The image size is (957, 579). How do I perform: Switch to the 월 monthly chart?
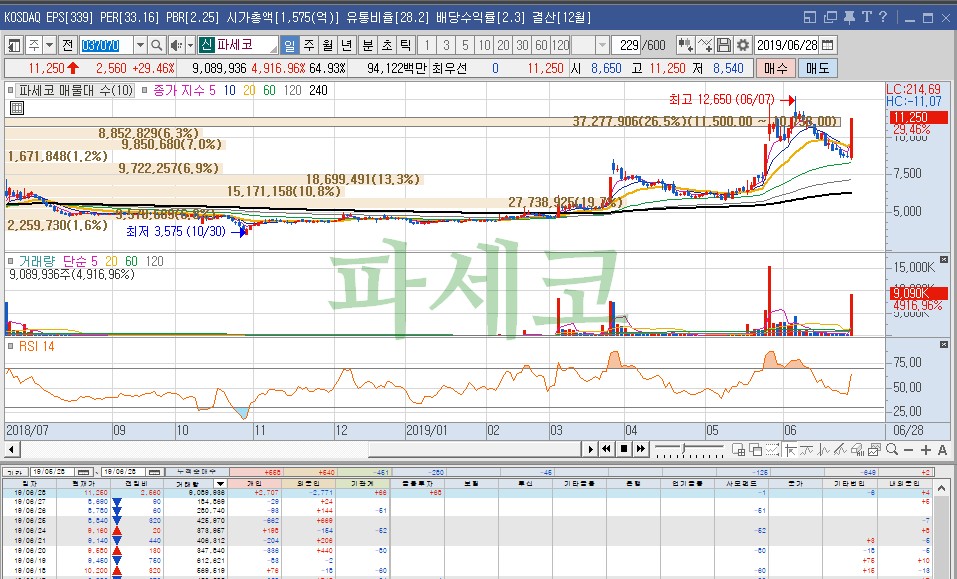click(x=328, y=45)
